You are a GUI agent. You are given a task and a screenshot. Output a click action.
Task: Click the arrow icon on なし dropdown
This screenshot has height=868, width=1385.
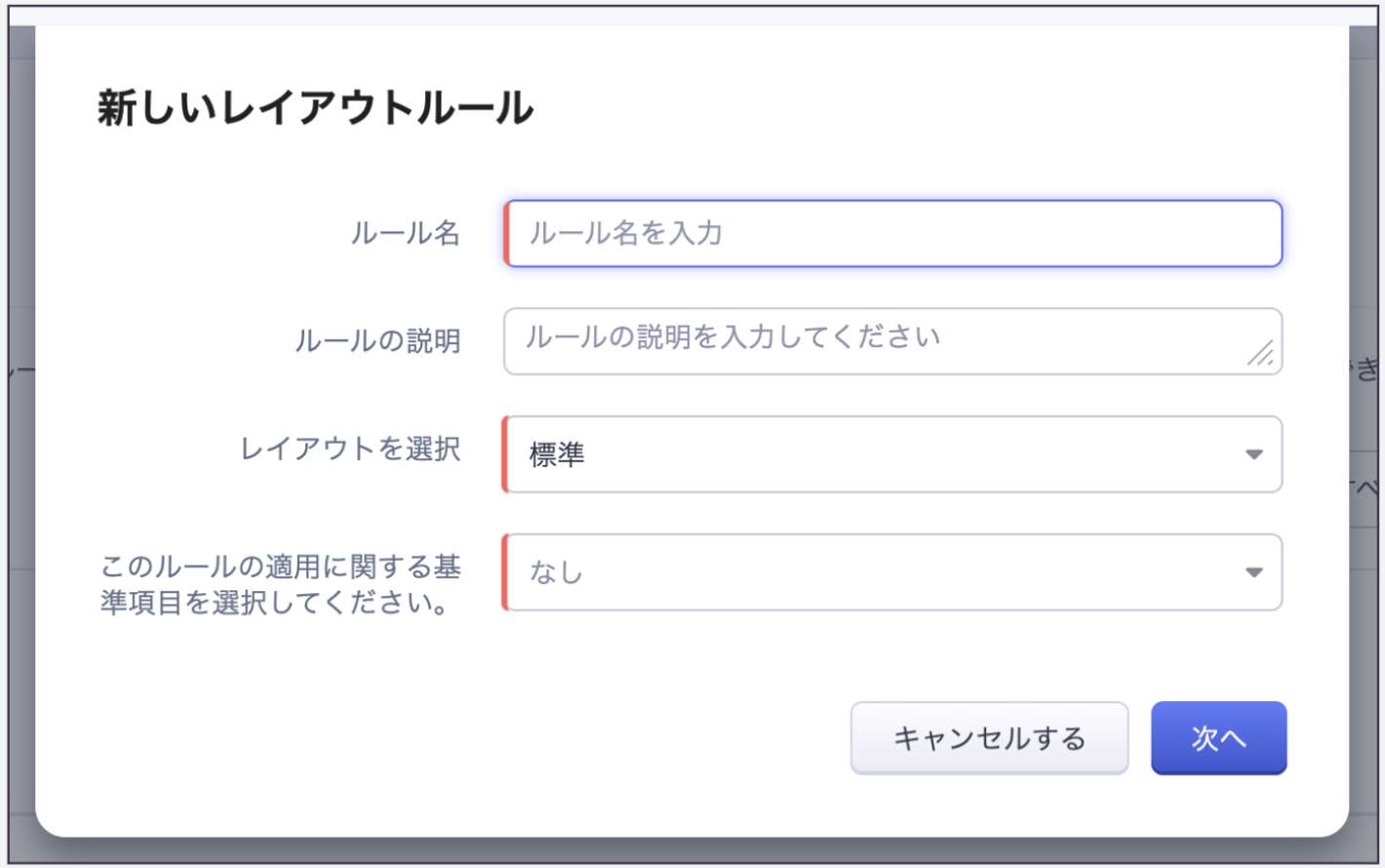point(1254,572)
